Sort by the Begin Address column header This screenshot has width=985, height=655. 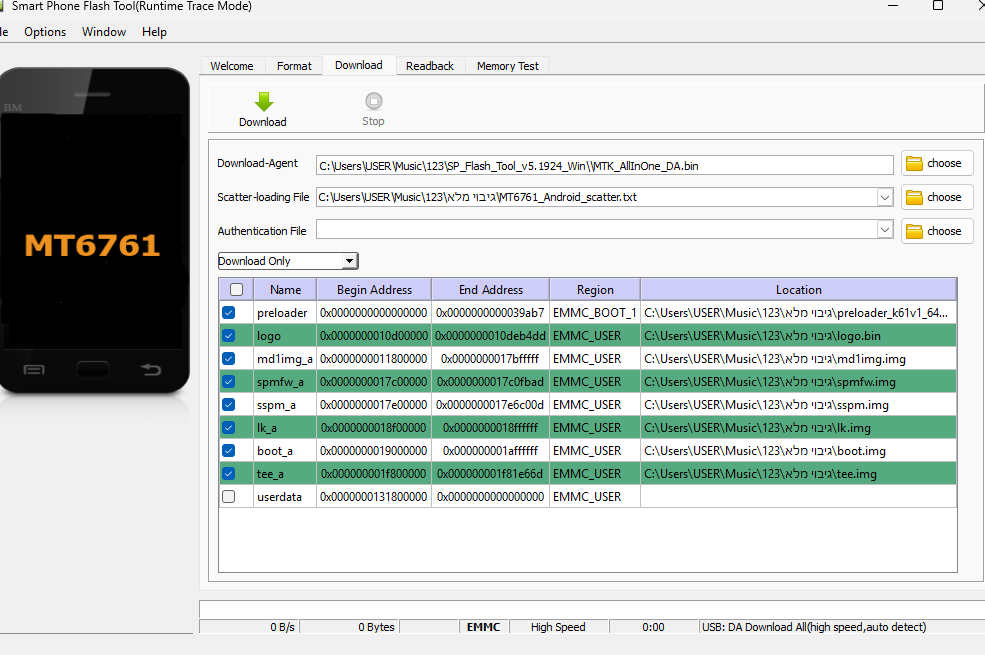[374, 290]
